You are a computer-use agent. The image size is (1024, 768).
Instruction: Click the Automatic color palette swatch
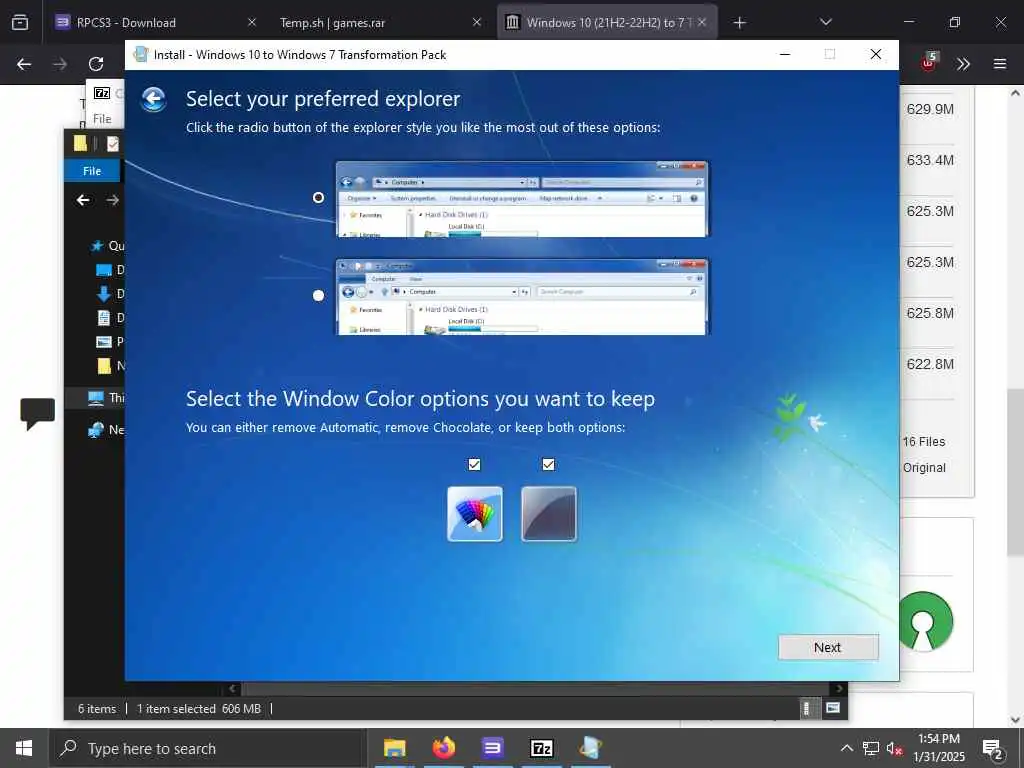tap(475, 514)
